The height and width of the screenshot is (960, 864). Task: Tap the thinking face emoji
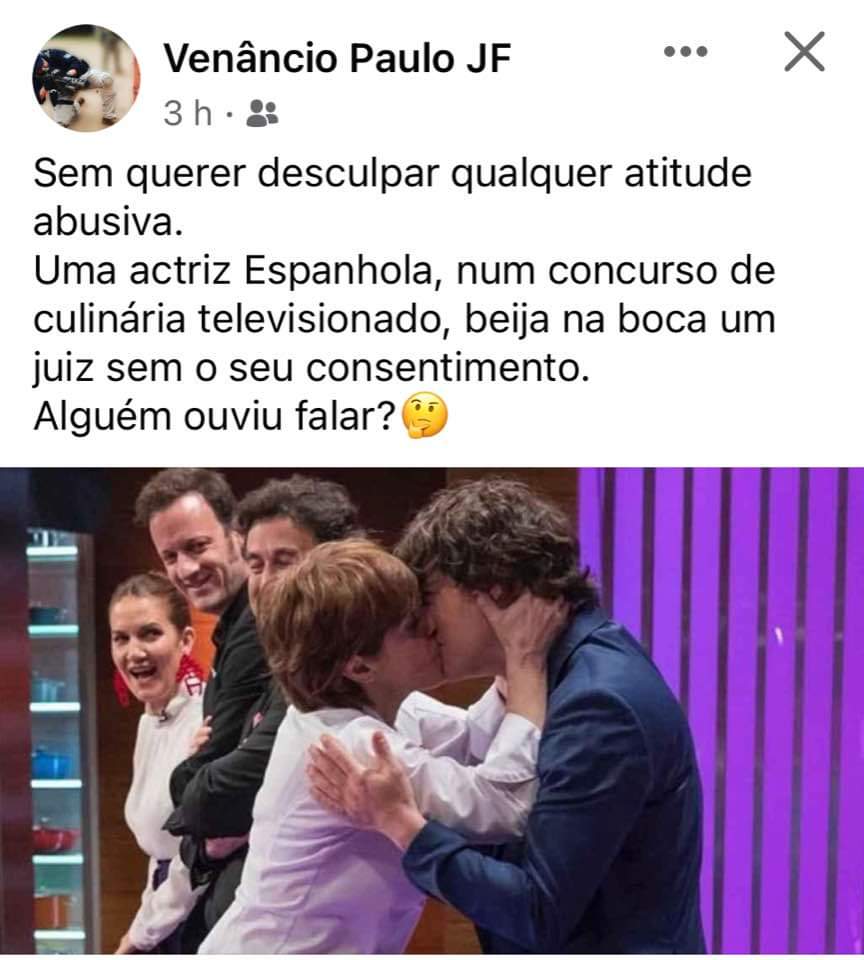424,417
